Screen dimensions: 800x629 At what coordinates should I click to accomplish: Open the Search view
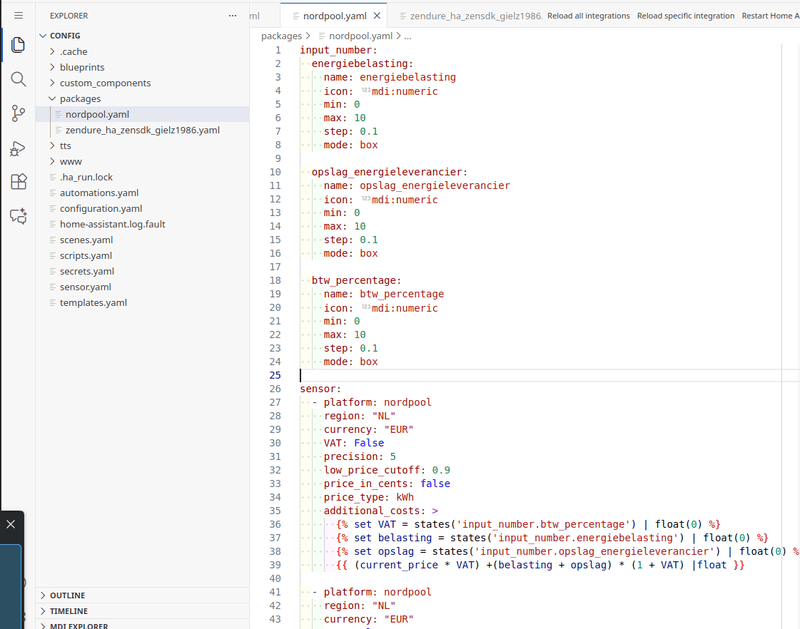(x=18, y=79)
